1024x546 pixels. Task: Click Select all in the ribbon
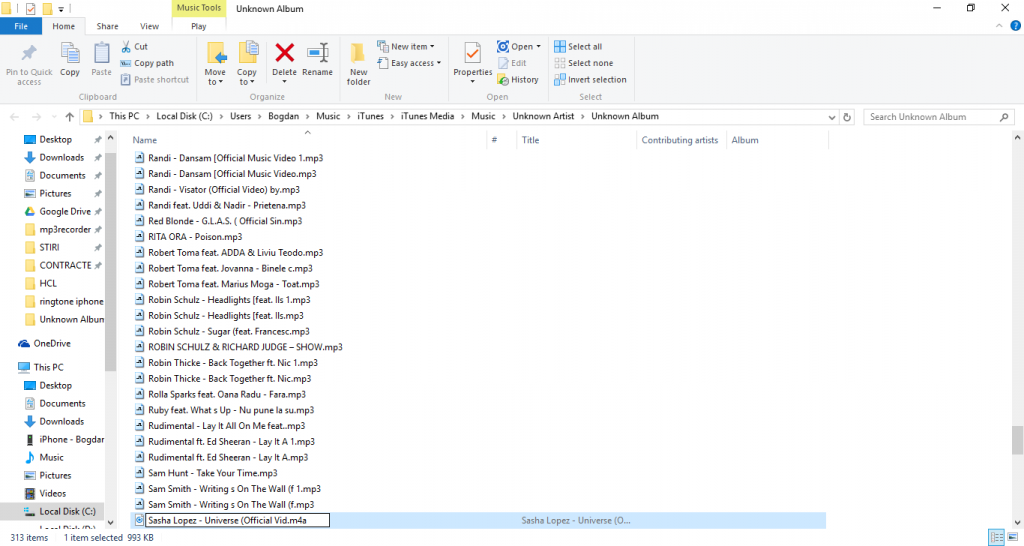(578, 46)
